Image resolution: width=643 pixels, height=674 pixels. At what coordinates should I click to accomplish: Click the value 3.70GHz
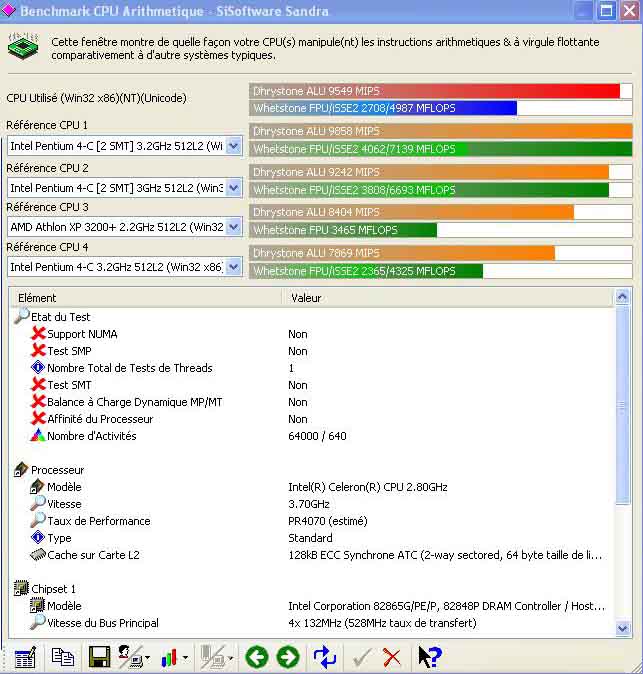pos(309,504)
